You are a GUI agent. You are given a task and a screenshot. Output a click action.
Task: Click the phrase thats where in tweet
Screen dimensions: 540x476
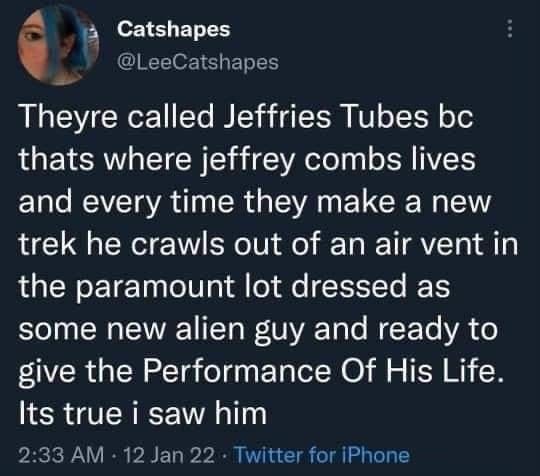pyautogui.click(x=105, y=159)
